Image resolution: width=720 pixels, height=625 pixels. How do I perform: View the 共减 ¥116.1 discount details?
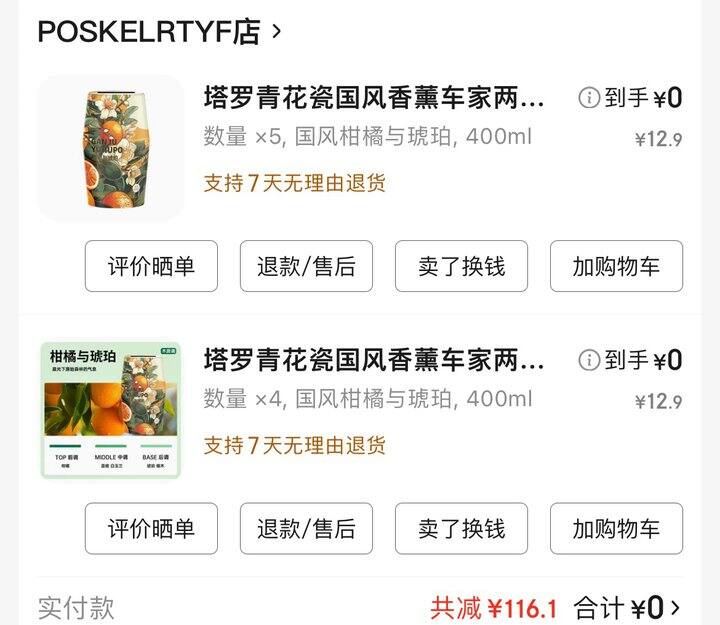click(494, 608)
